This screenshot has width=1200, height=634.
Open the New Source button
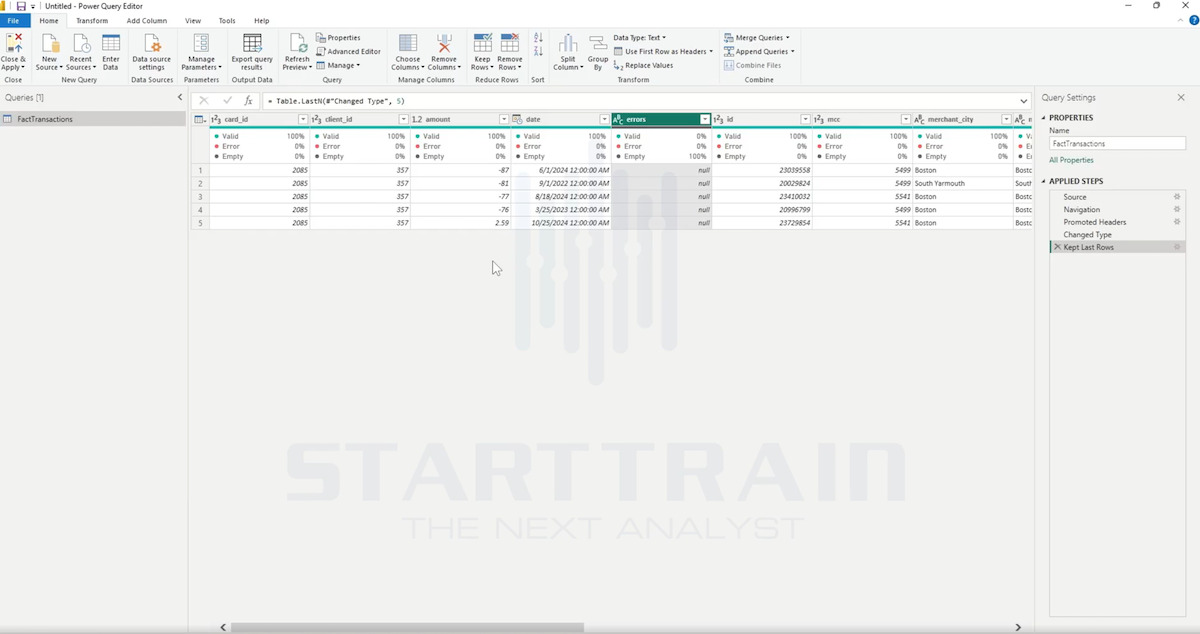click(x=49, y=51)
